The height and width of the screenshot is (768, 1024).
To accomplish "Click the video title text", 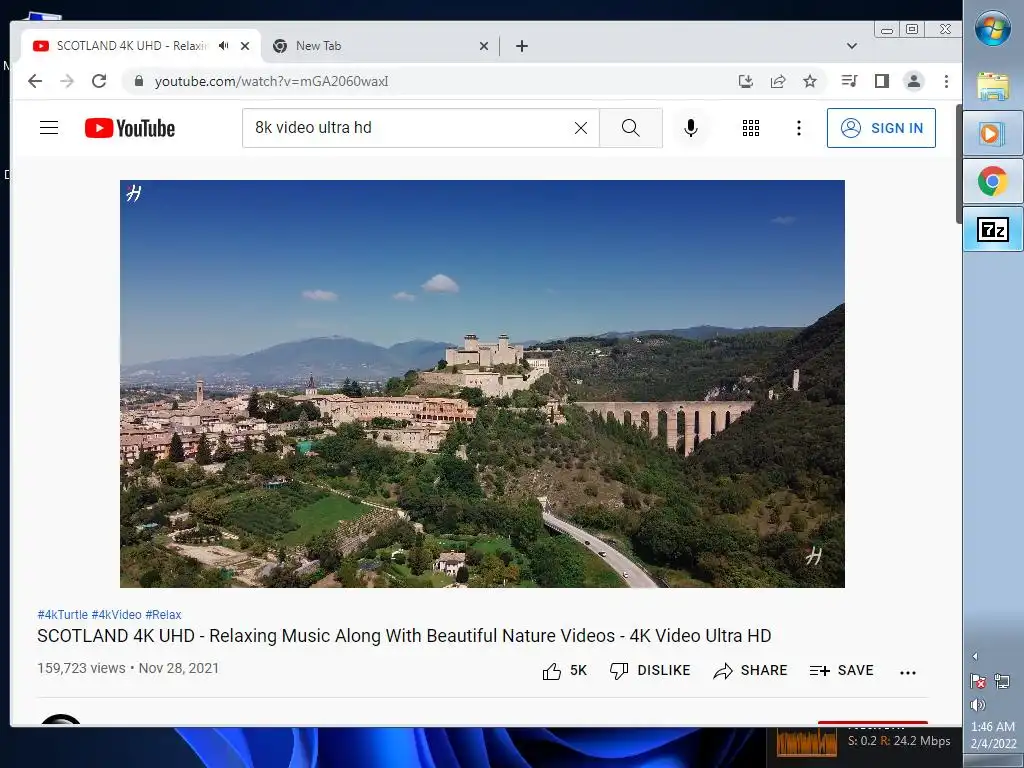I will [x=404, y=635].
